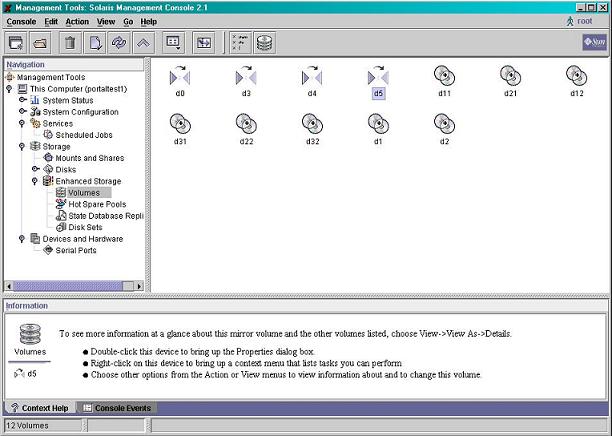Viewport: 612px width, 436px height.
Task: Click the Refresh toolbar icon
Action: click(119, 43)
